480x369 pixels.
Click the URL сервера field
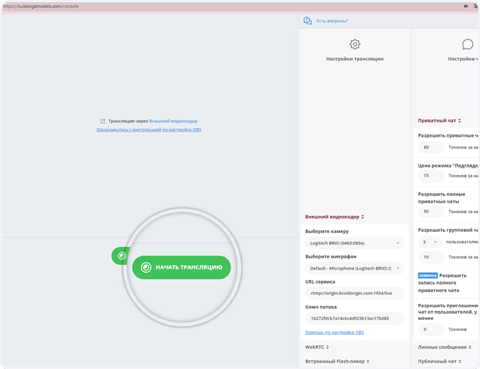355,293
